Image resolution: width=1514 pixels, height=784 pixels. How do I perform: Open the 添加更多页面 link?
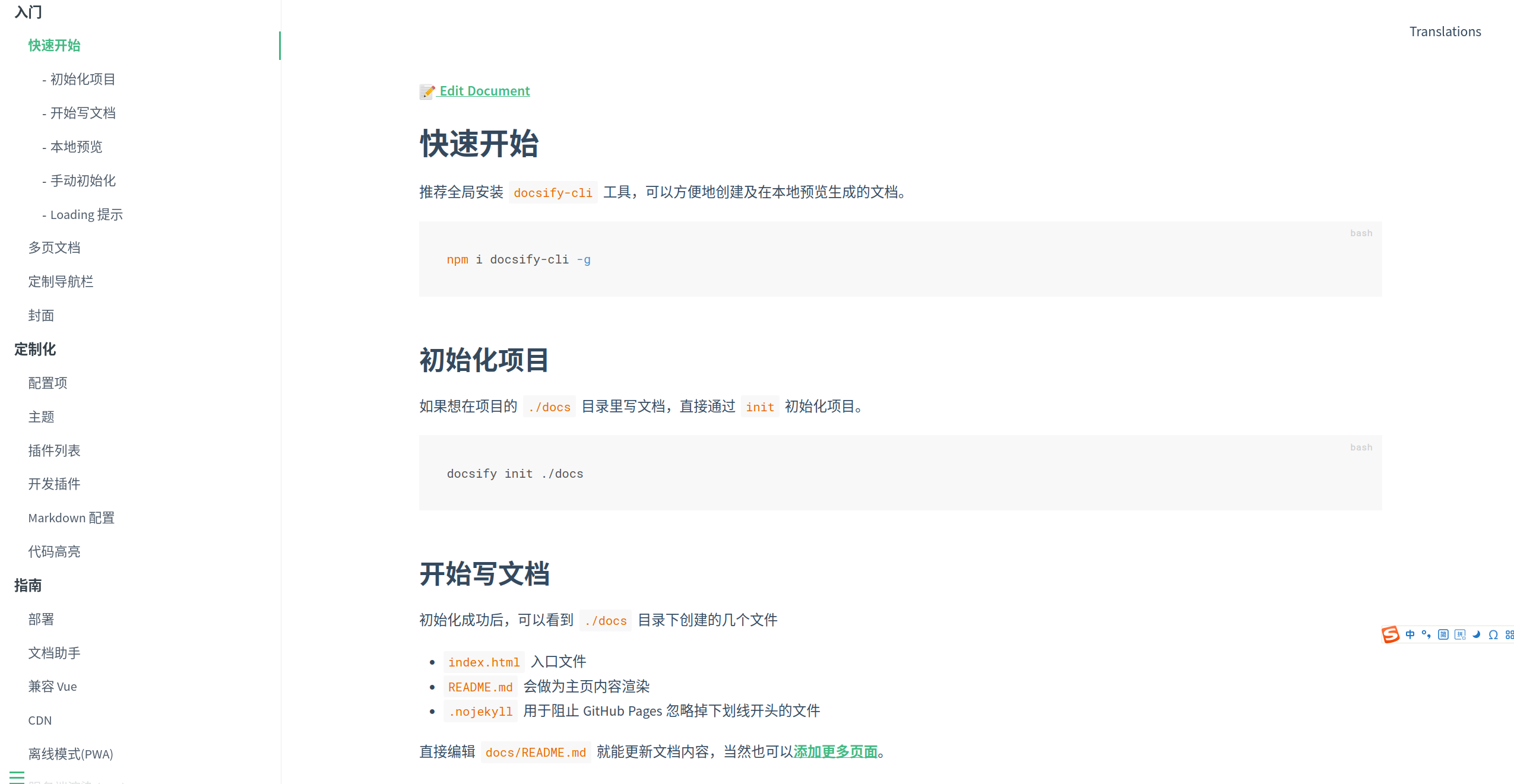[x=835, y=752]
